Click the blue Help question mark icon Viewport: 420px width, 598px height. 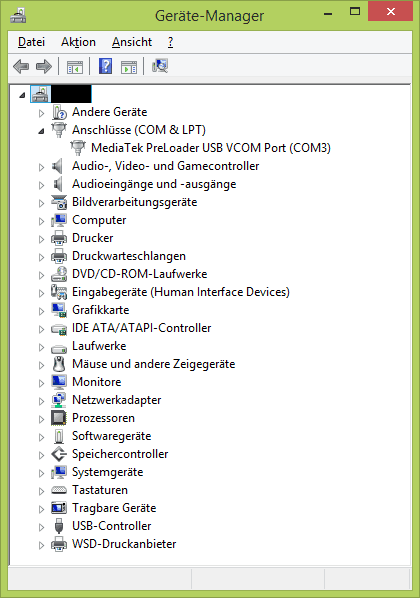pyautogui.click(x=106, y=66)
